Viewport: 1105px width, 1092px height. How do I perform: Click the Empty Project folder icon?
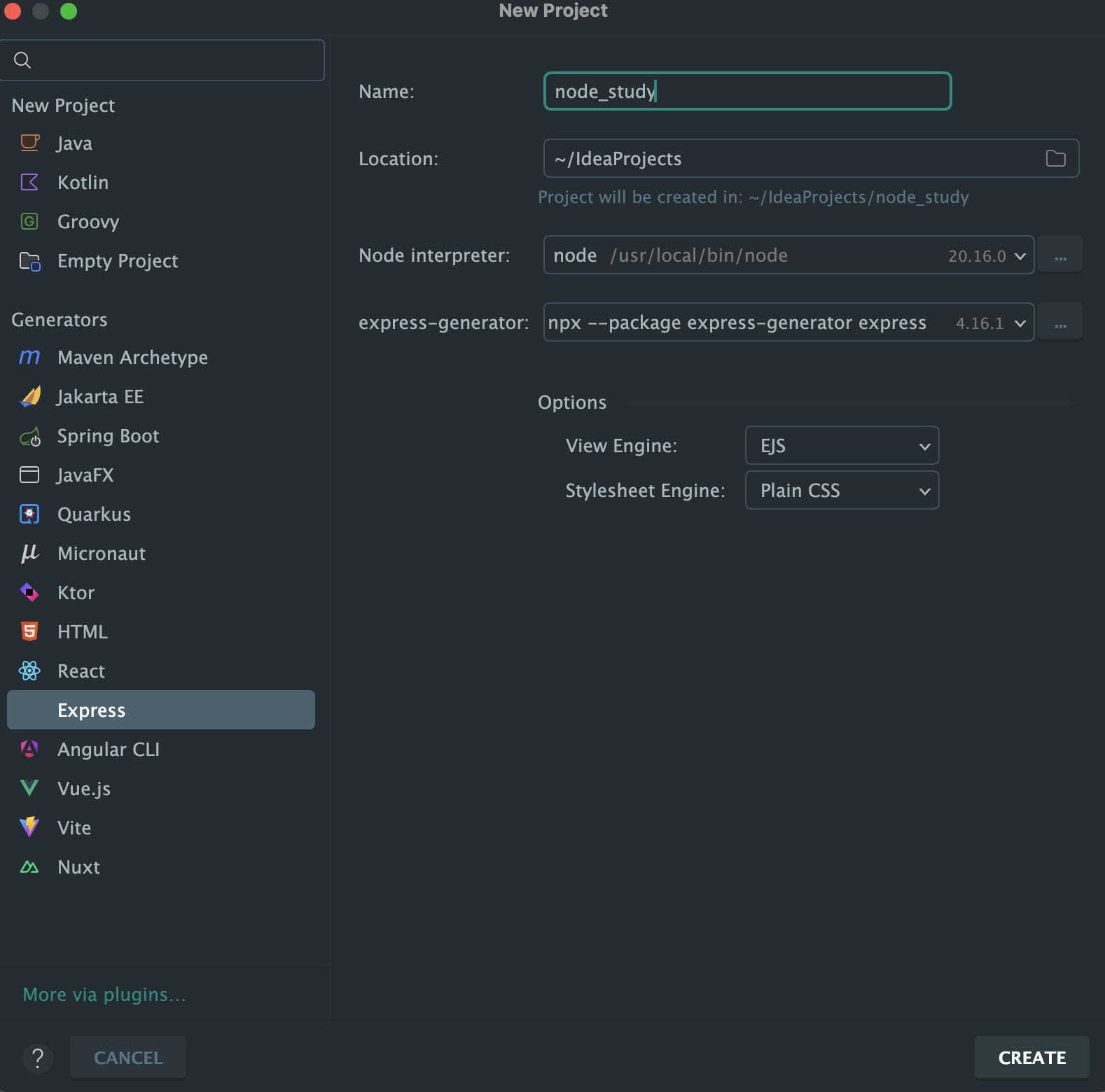click(29, 261)
